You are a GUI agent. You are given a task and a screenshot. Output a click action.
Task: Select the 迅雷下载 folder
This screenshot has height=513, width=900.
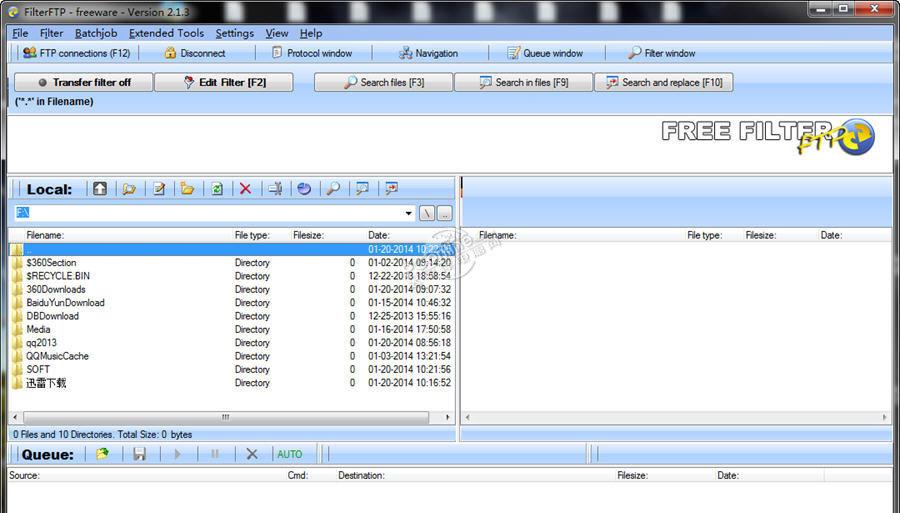tap(46, 383)
